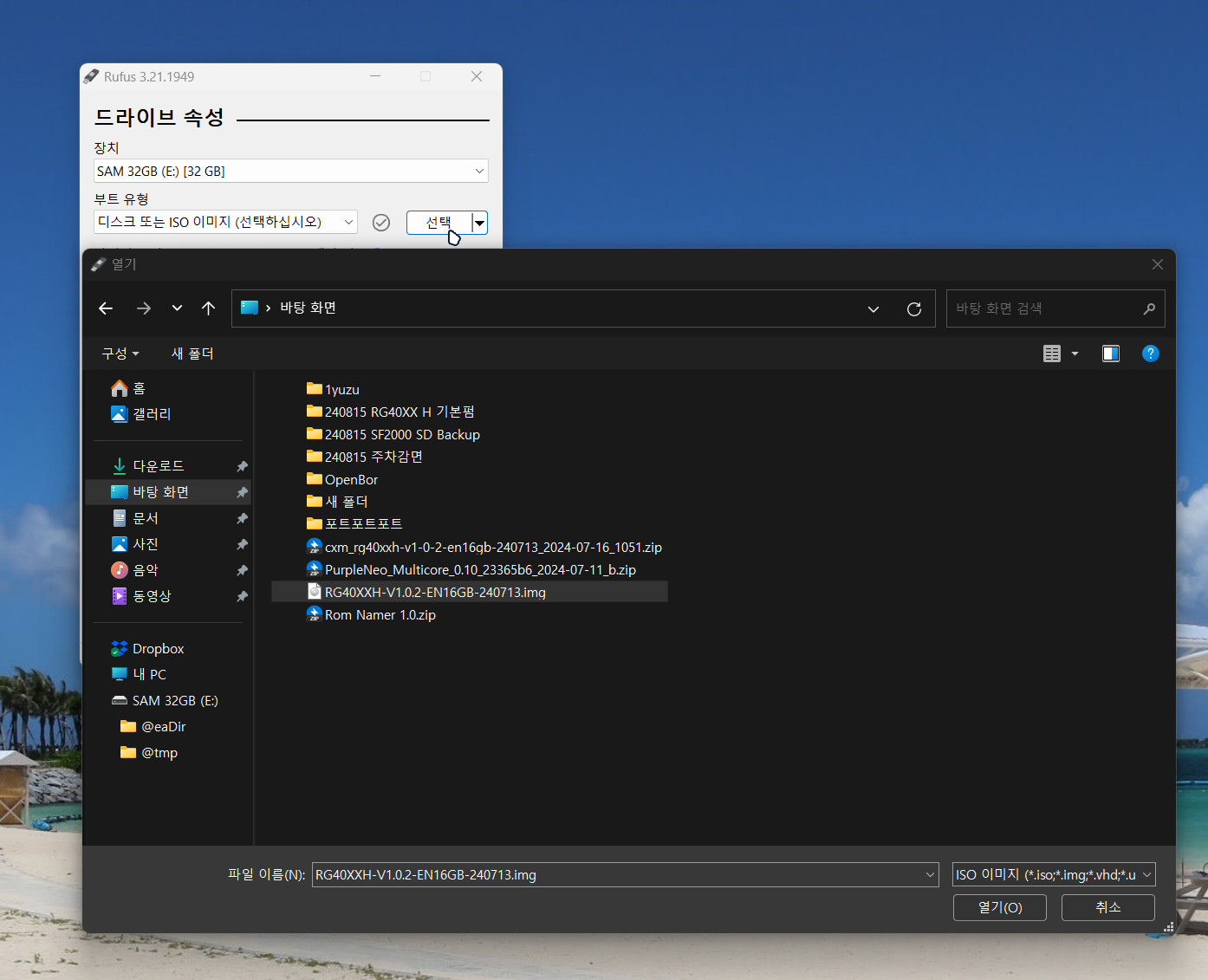The height and width of the screenshot is (980, 1208).
Task: Change view mode icon in dialog toolbar
Action: 1052,354
